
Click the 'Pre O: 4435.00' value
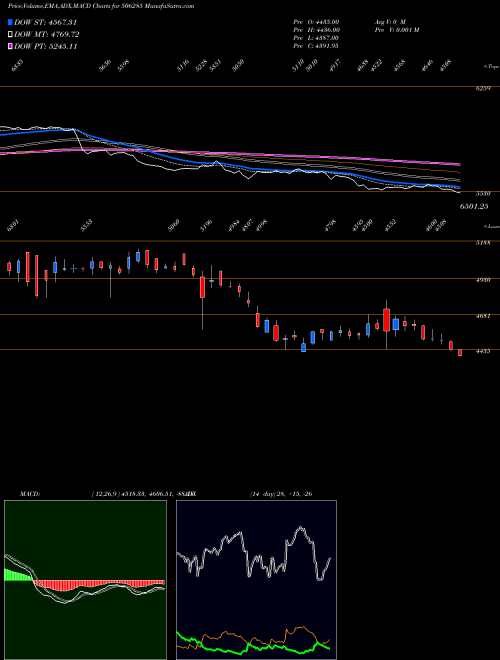point(316,22)
